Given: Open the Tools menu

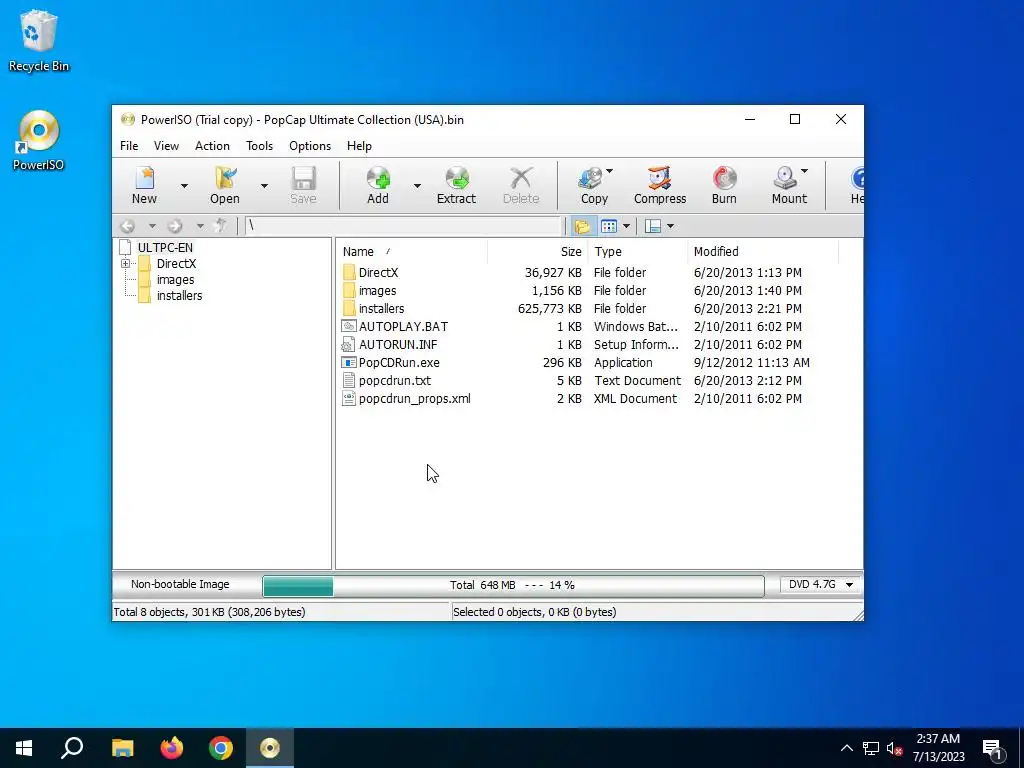Looking at the screenshot, I should point(259,146).
